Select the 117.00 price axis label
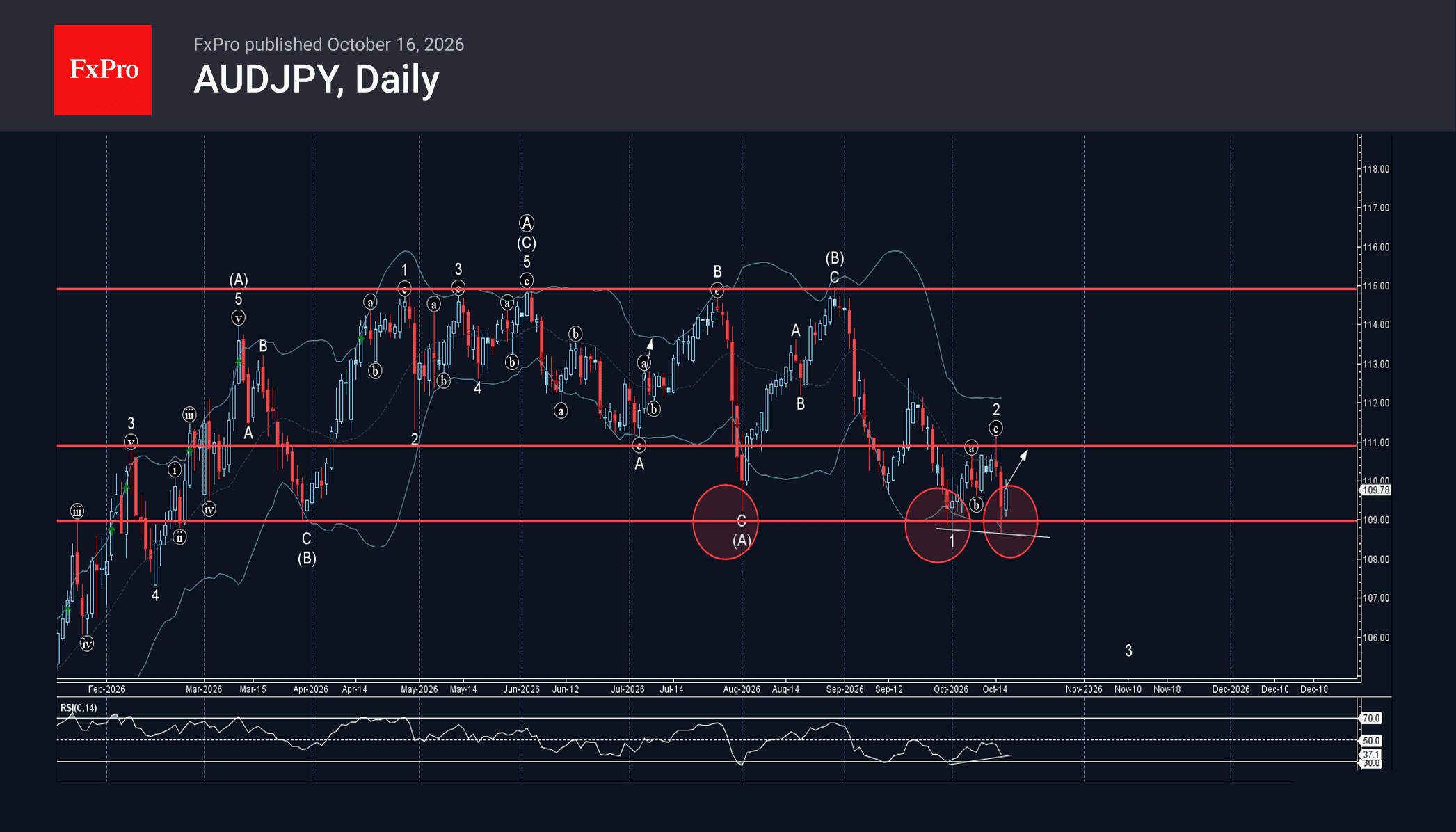Screen dimensions: 1456x832 coord(1375,208)
